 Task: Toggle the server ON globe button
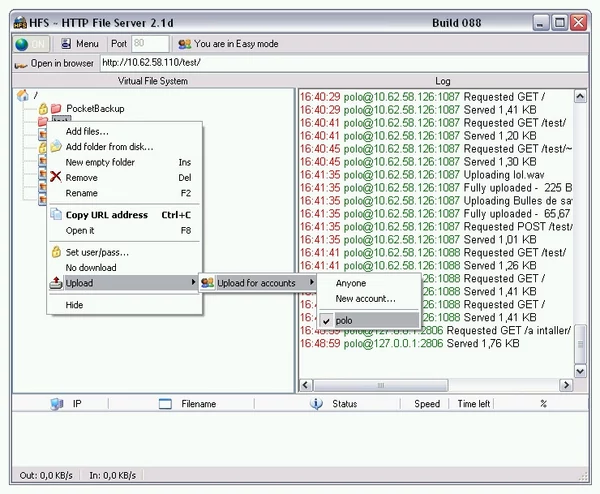coord(31,44)
